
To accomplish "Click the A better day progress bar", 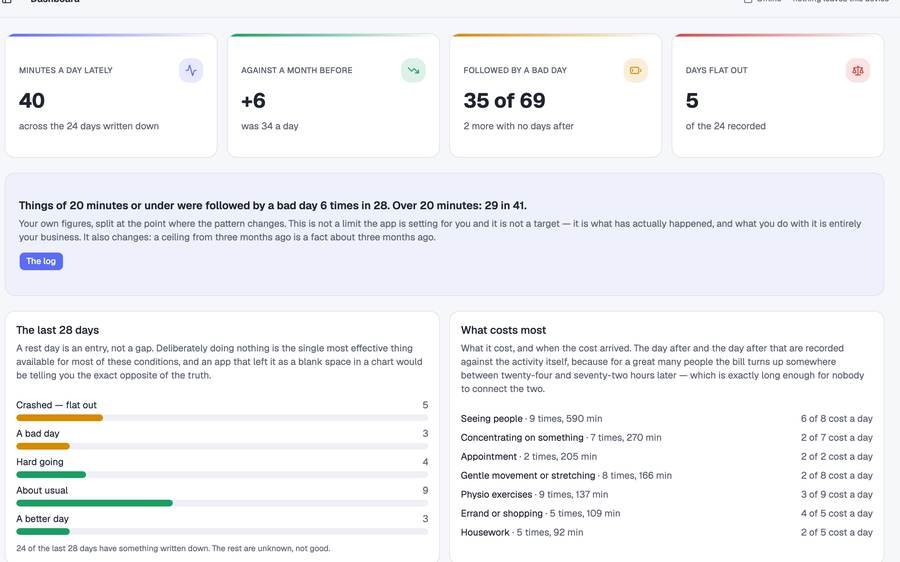I will (x=222, y=532).
